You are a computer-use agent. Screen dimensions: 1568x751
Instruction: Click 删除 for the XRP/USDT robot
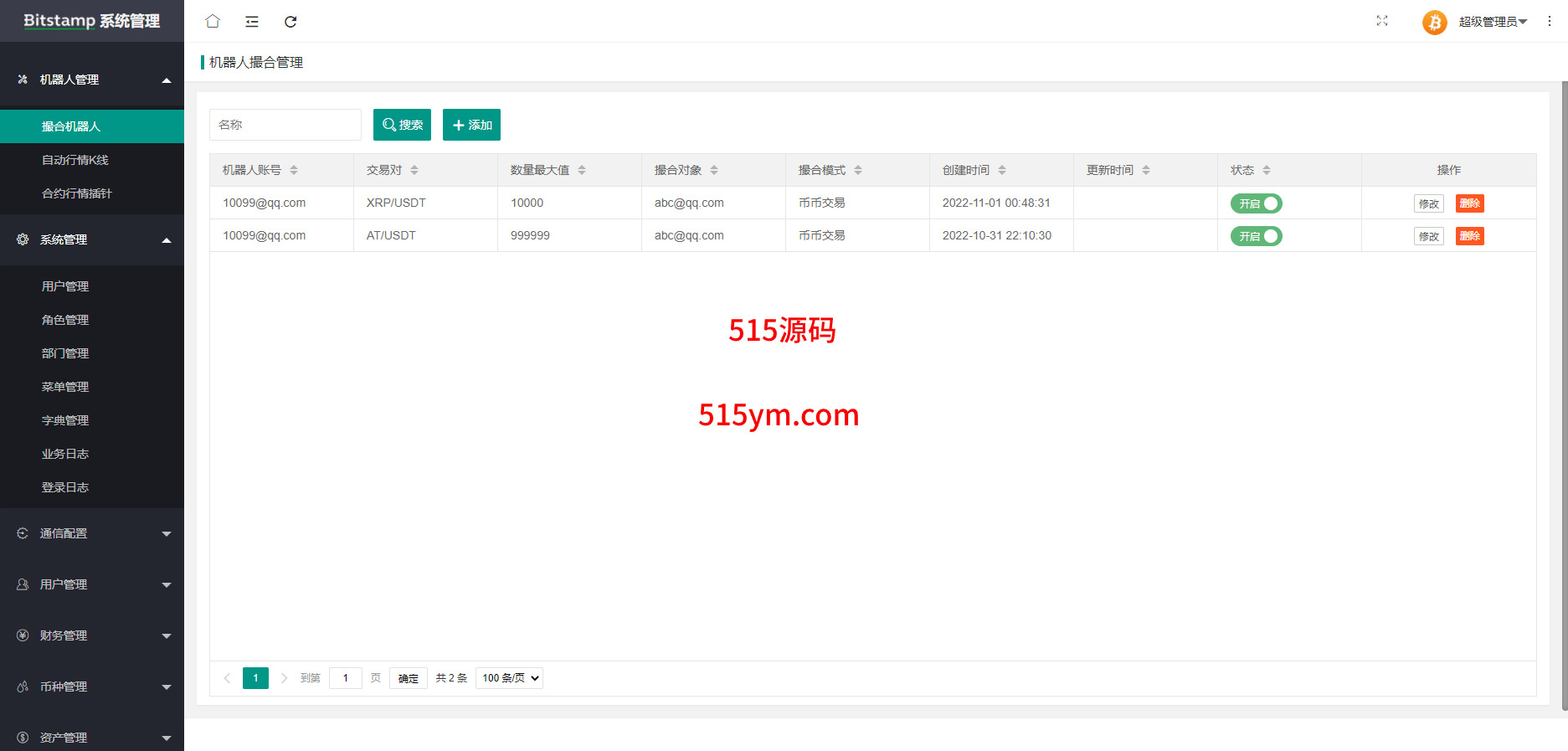pyautogui.click(x=1469, y=203)
